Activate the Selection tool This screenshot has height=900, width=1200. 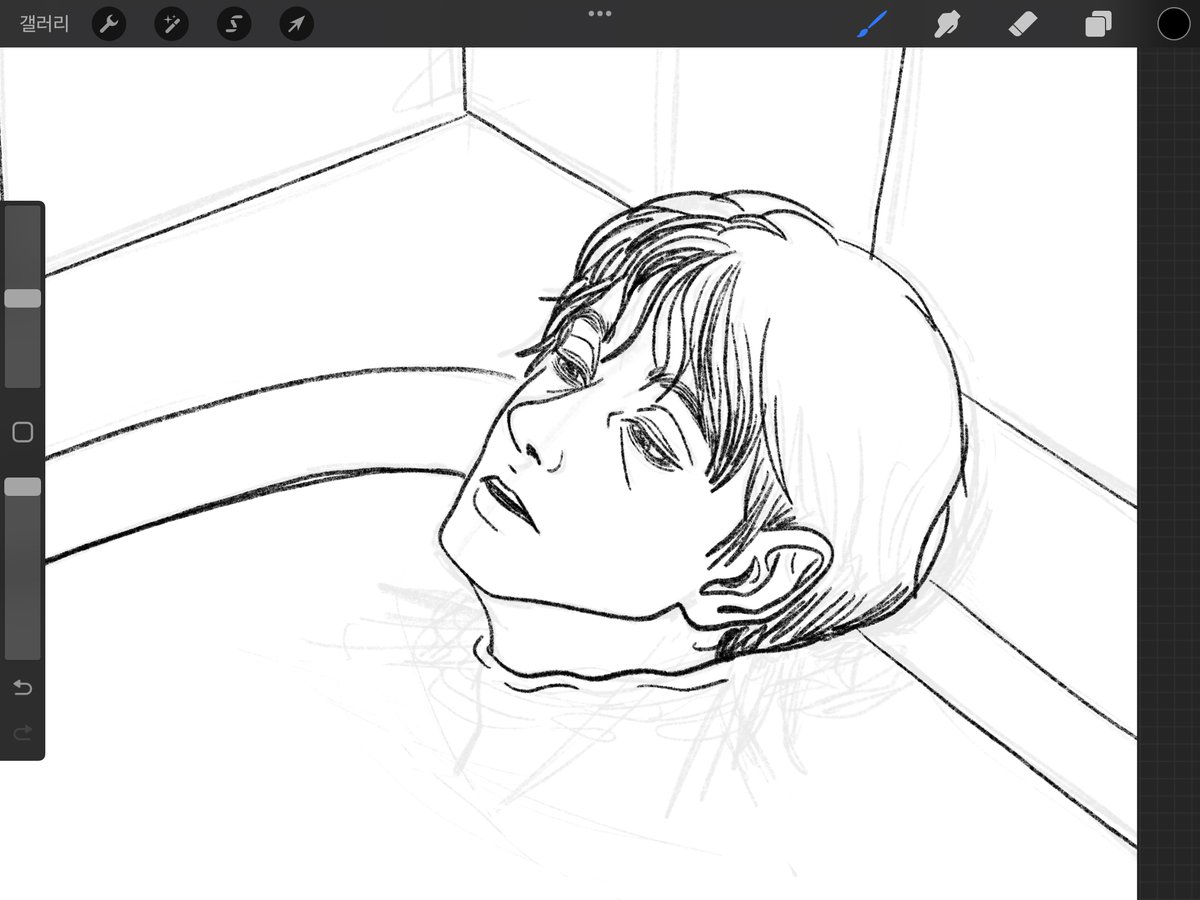click(232, 23)
